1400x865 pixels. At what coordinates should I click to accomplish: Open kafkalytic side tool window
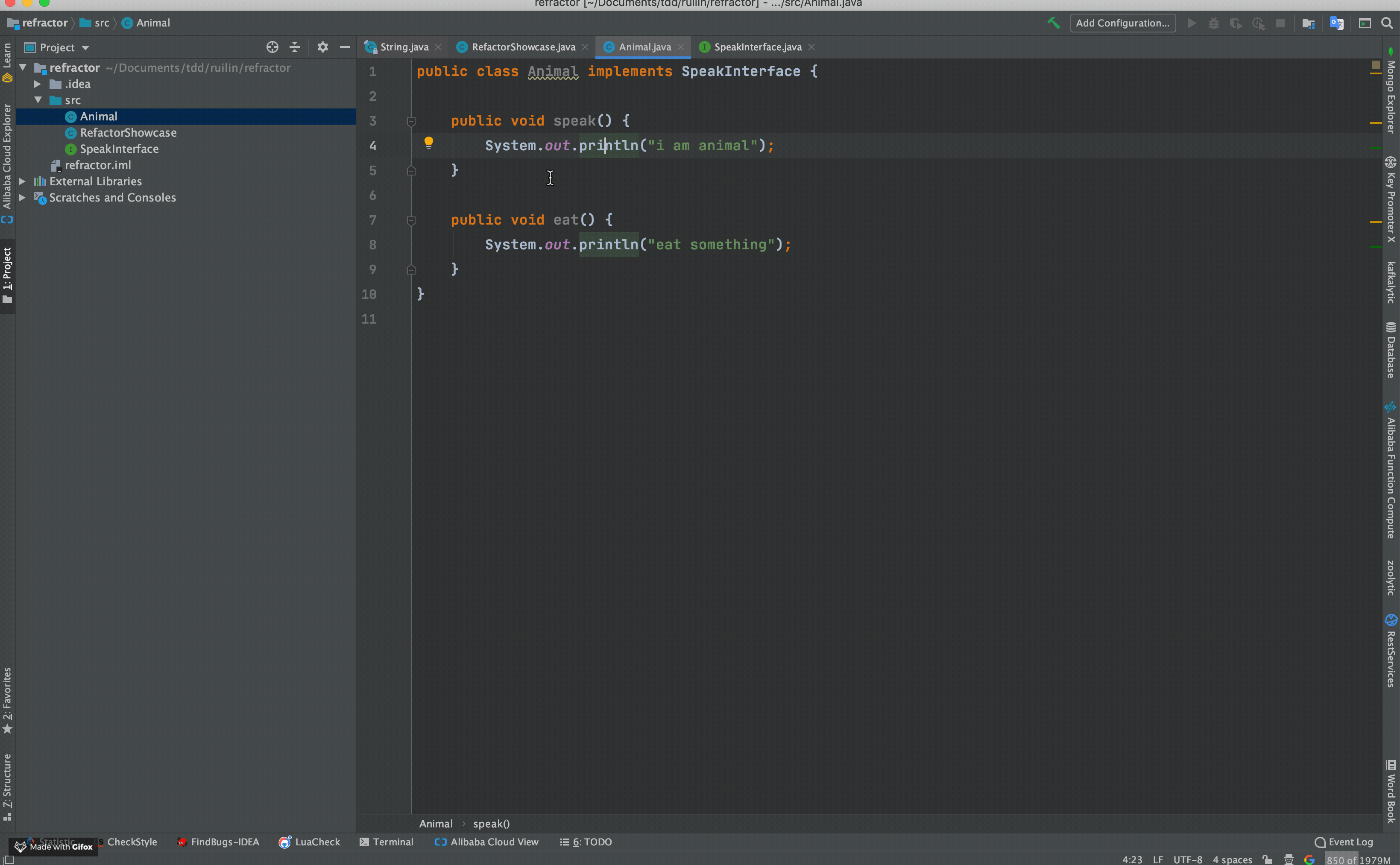[1391, 283]
